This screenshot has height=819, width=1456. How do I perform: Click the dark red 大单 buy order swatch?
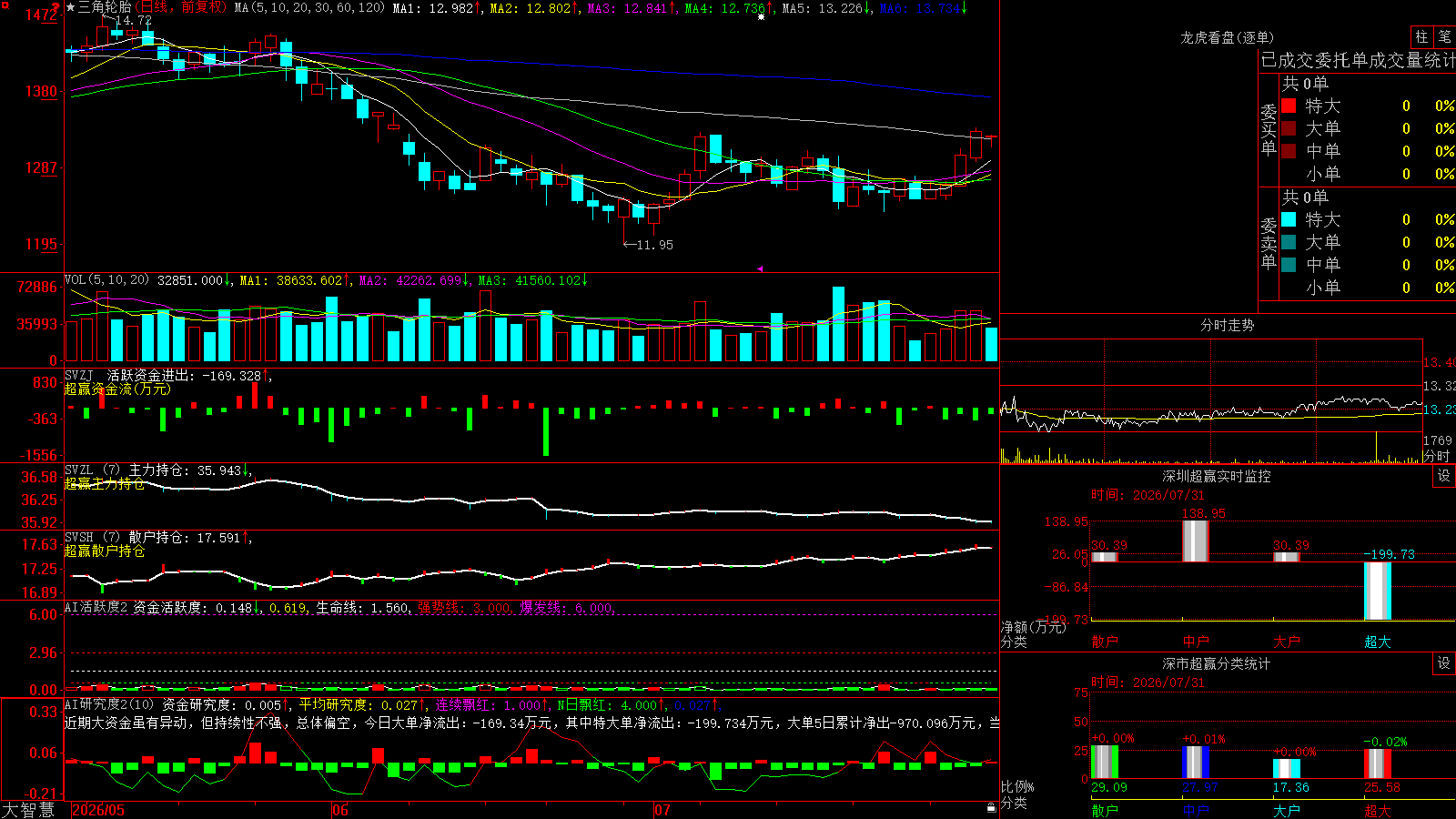[1289, 128]
